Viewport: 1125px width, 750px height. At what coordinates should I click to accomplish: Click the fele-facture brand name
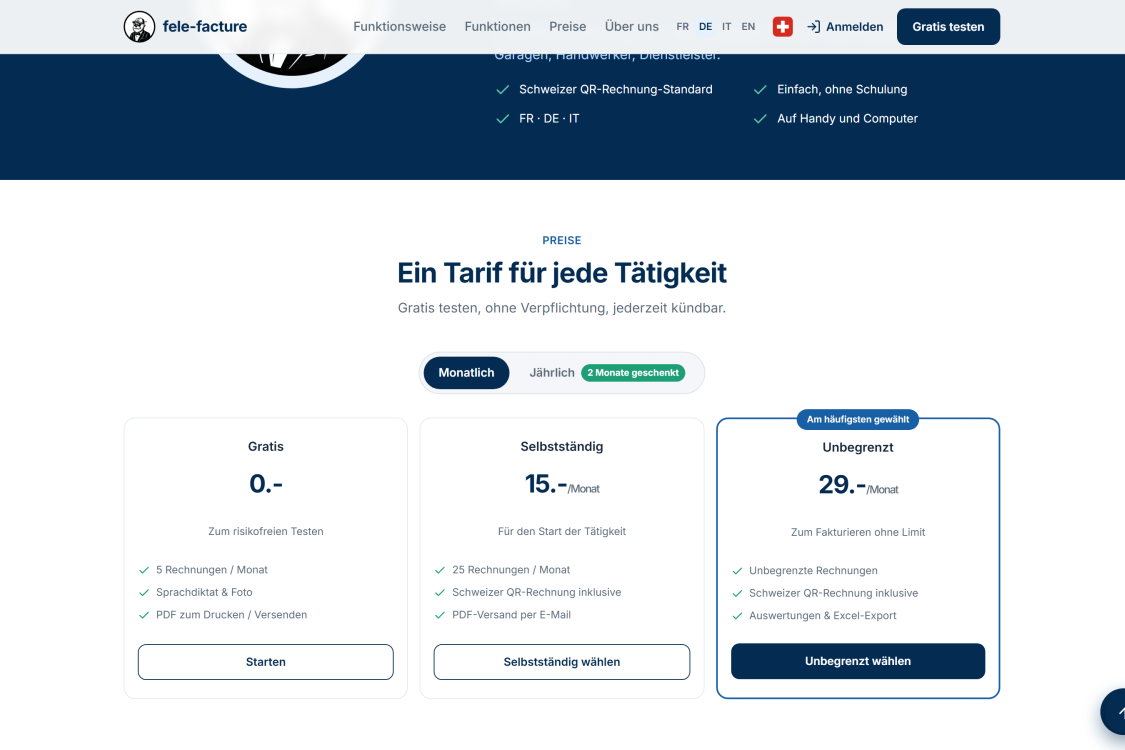coord(204,27)
